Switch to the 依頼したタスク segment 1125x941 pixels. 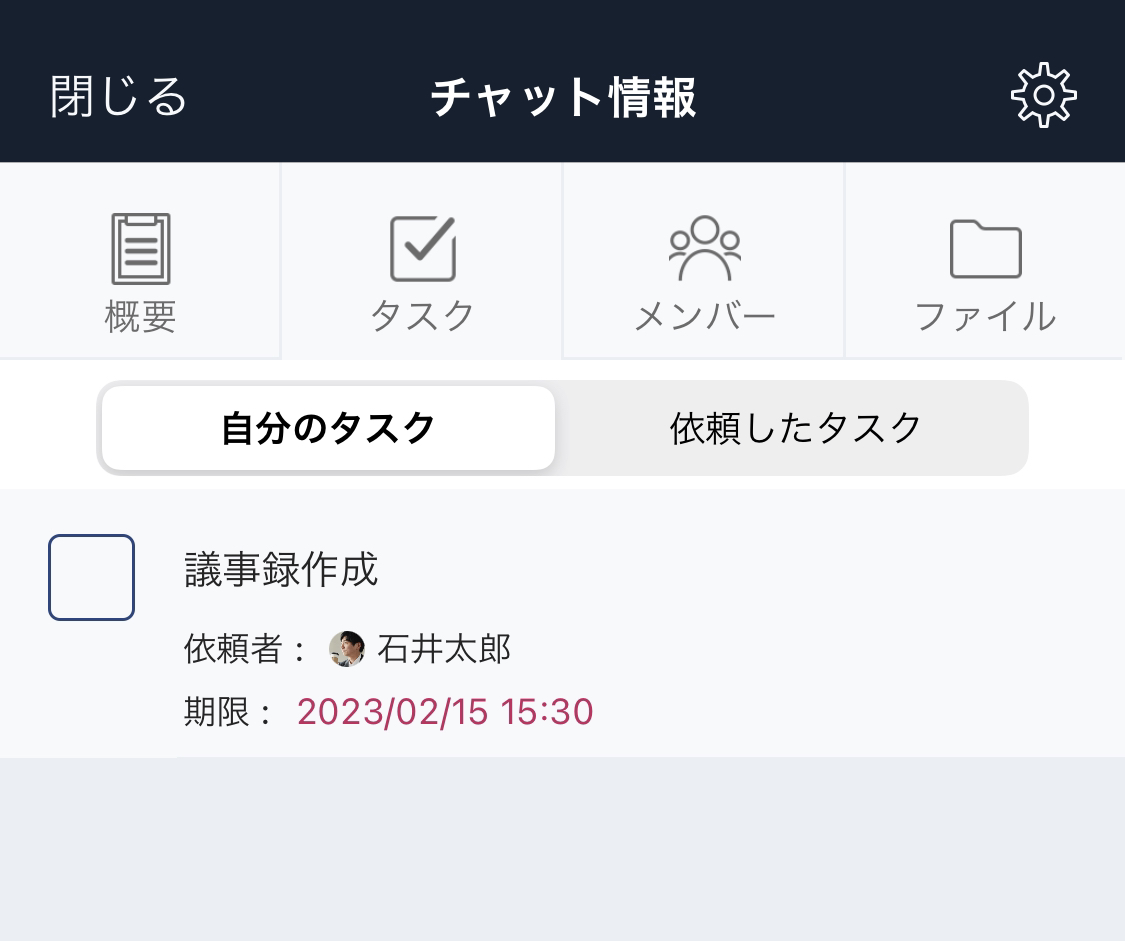pyautogui.click(x=793, y=427)
